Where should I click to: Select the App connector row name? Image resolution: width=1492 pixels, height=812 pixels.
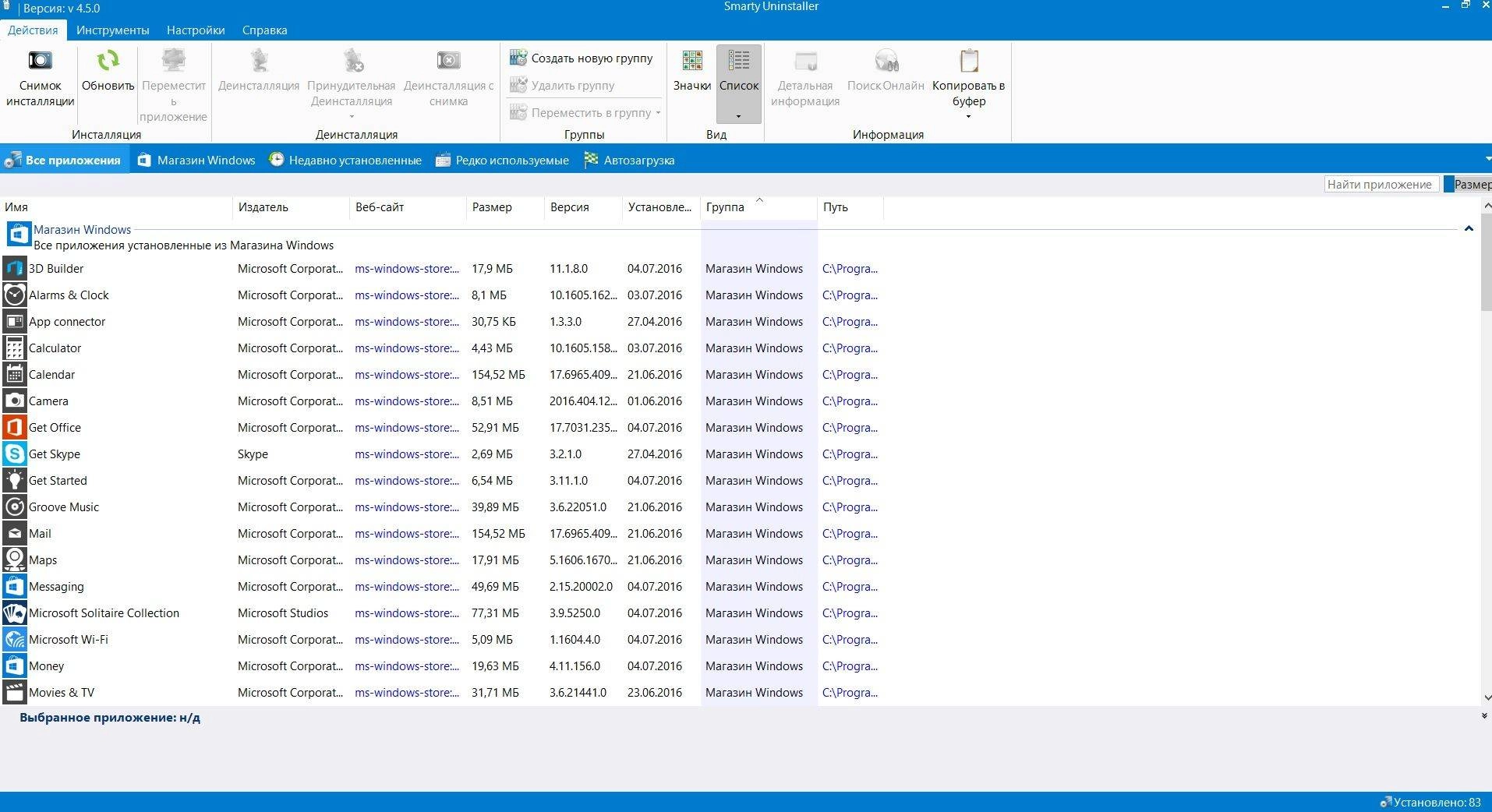(x=67, y=322)
